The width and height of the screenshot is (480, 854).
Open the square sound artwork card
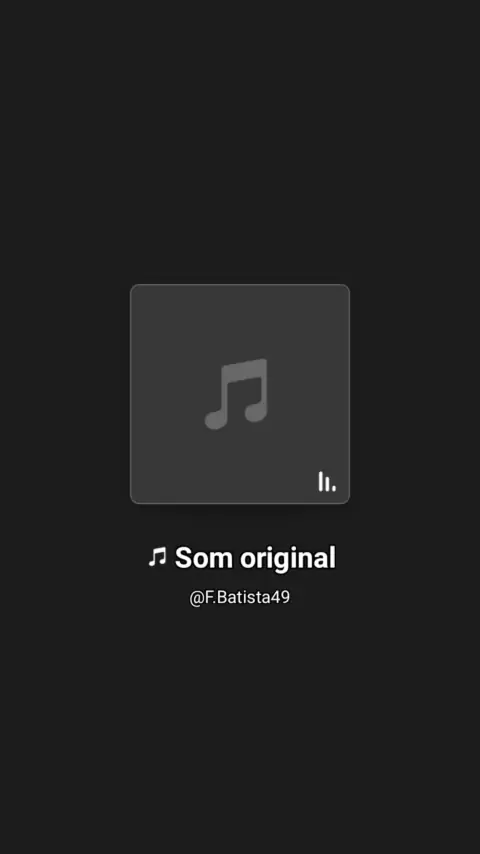[x=240, y=394]
